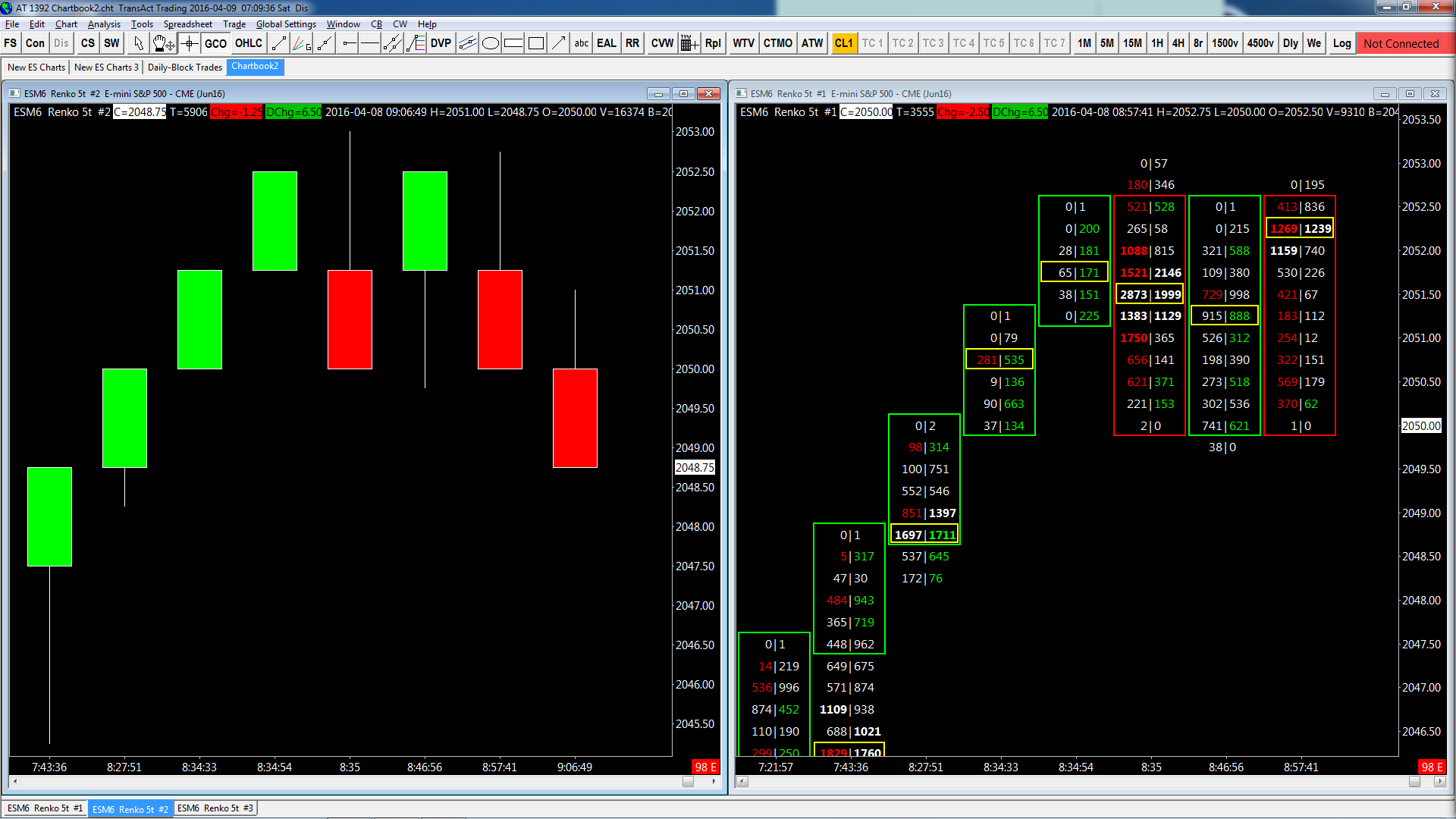This screenshot has height=819, width=1456.
Task: Toggle the OHLC display button
Action: point(249,43)
